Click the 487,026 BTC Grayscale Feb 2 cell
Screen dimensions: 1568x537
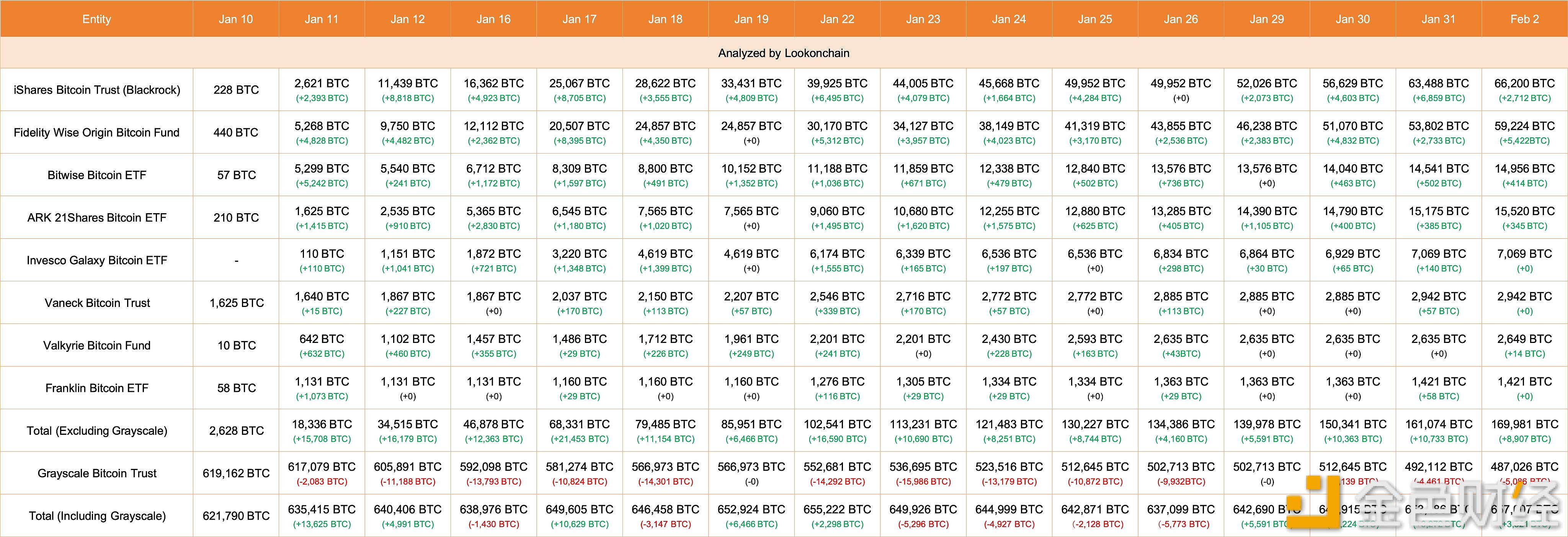pyautogui.click(x=1525, y=473)
